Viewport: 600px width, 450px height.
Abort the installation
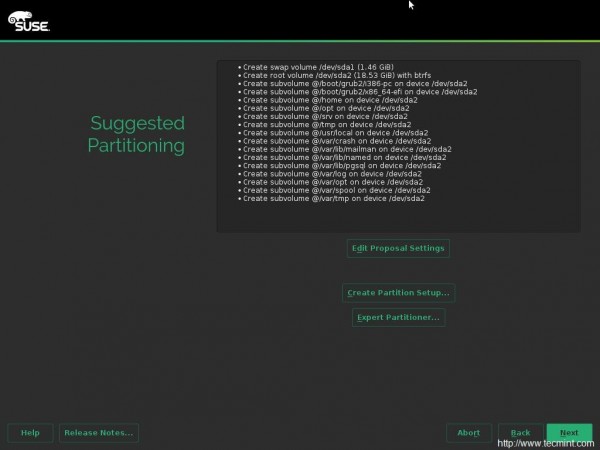[469, 433]
